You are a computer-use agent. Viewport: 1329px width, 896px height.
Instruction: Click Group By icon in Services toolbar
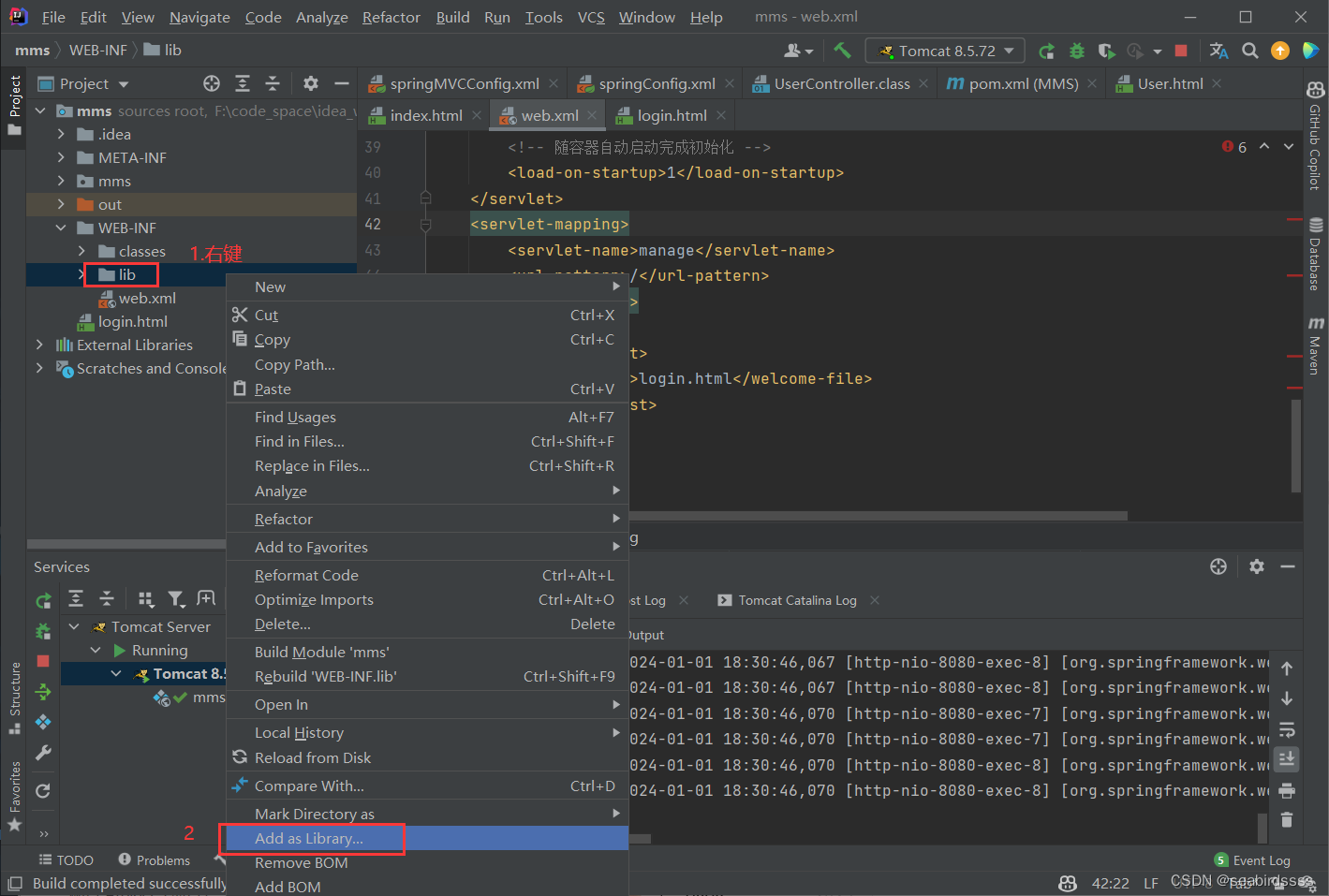click(x=146, y=599)
